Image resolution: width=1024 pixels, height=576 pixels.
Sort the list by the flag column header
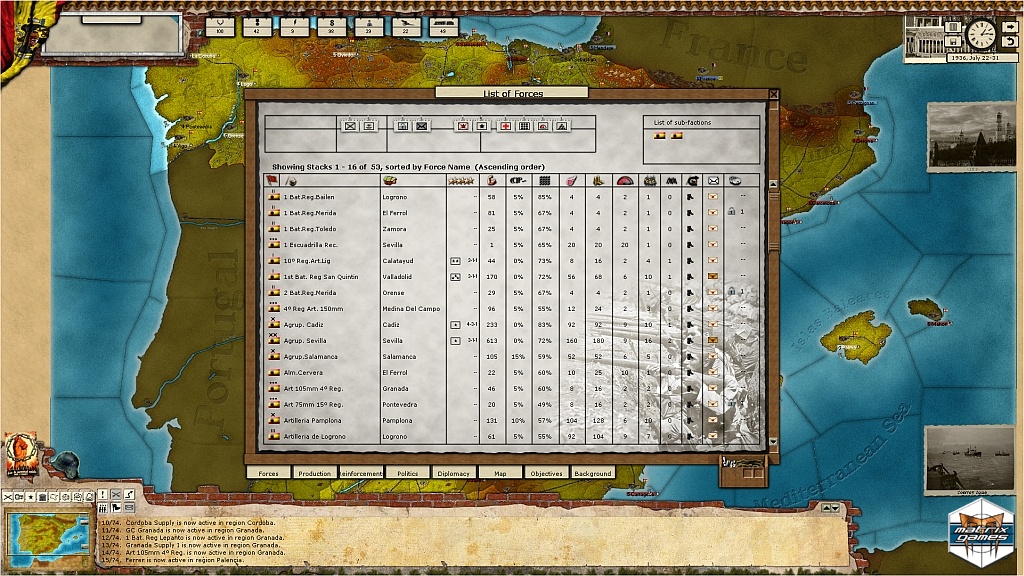(272, 181)
